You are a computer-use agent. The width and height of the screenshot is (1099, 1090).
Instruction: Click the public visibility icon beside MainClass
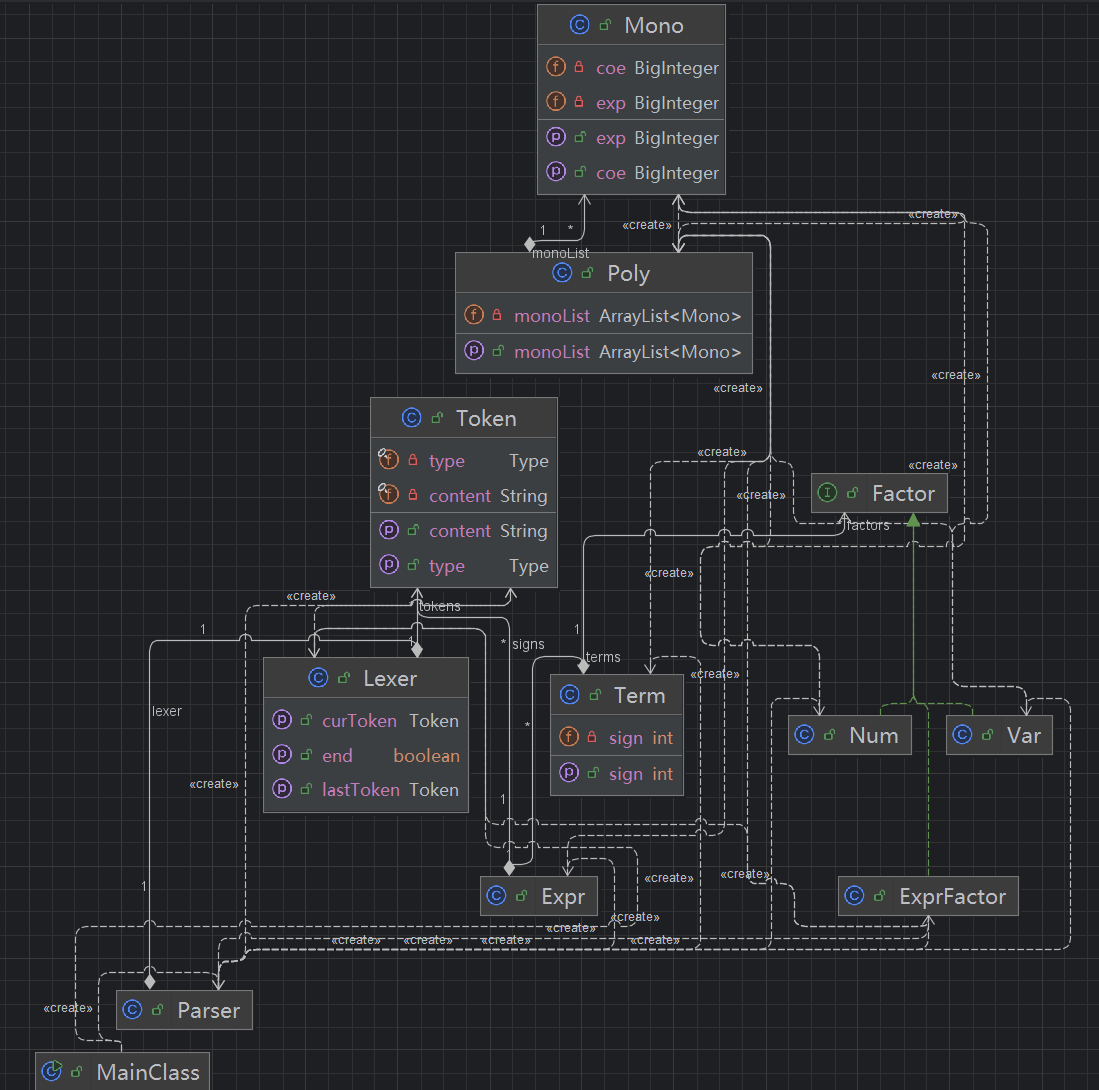point(77,1071)
